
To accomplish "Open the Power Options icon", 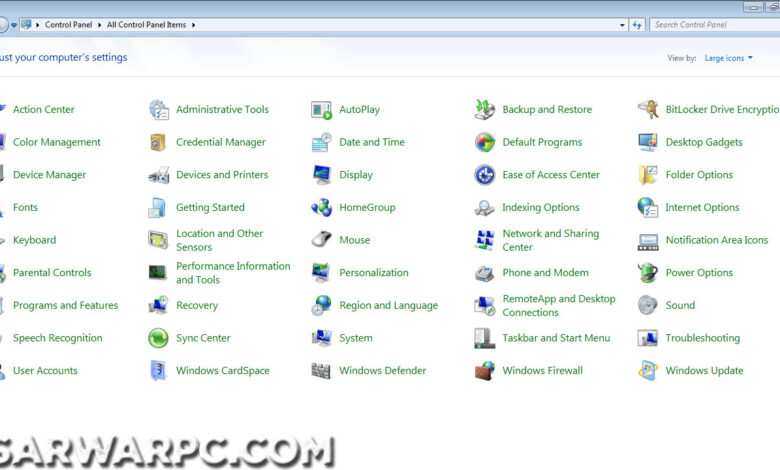I will coord(648,273).
